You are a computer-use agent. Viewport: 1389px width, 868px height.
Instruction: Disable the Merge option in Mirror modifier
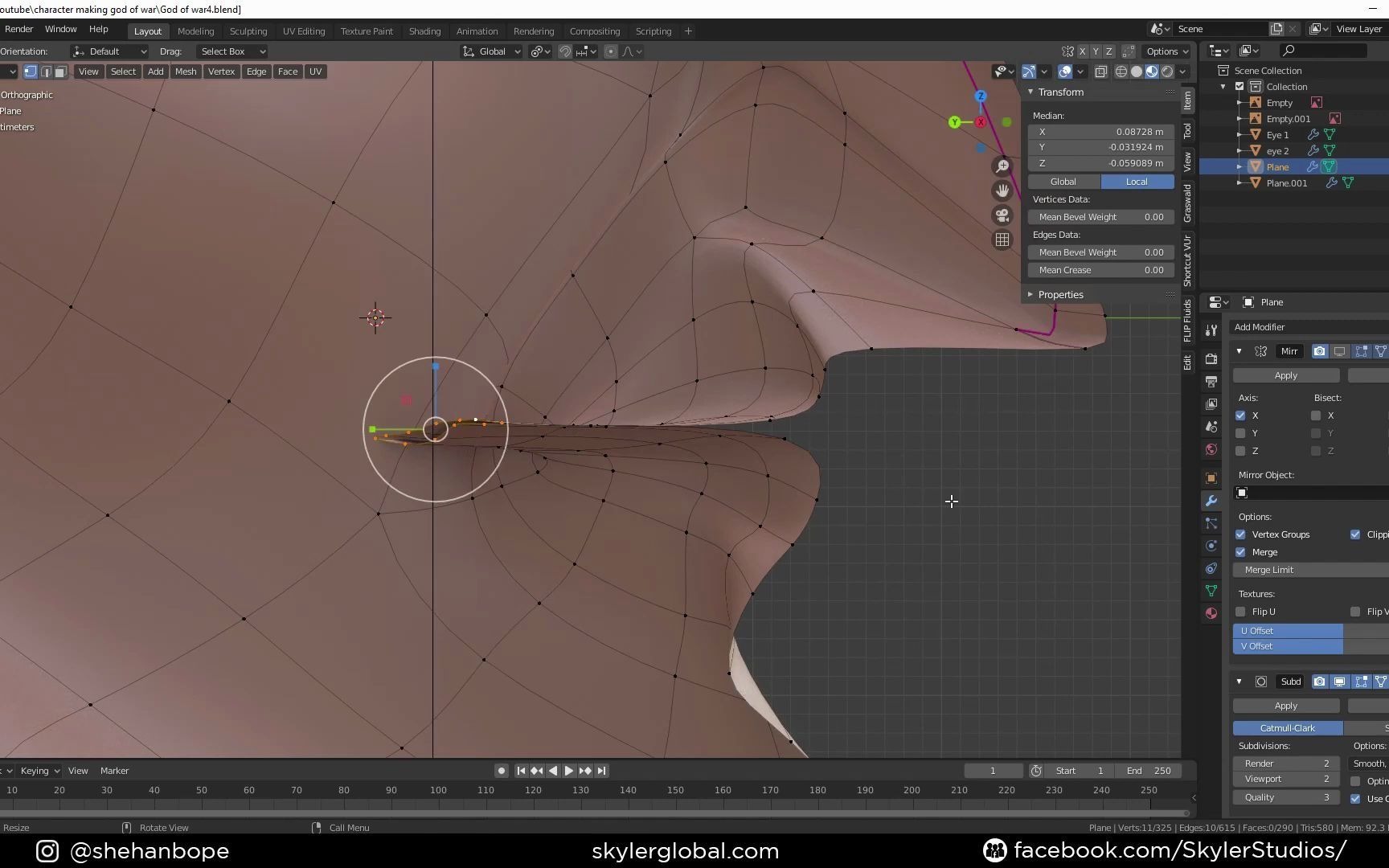[1240, 552]
